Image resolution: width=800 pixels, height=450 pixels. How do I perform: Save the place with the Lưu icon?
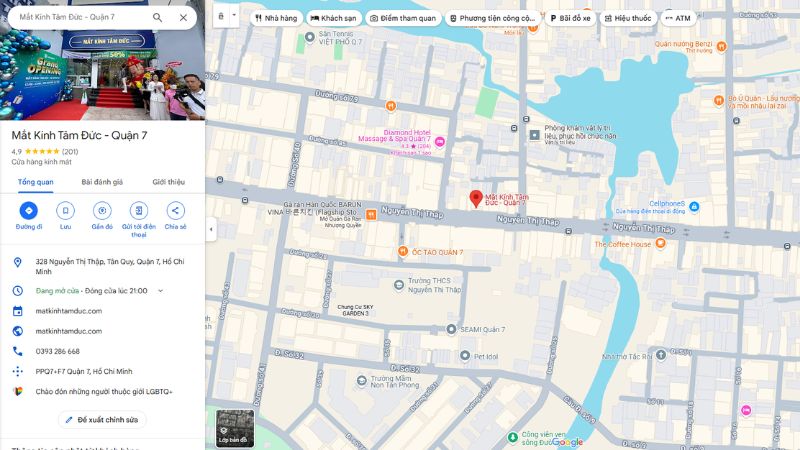click(65, 211)
